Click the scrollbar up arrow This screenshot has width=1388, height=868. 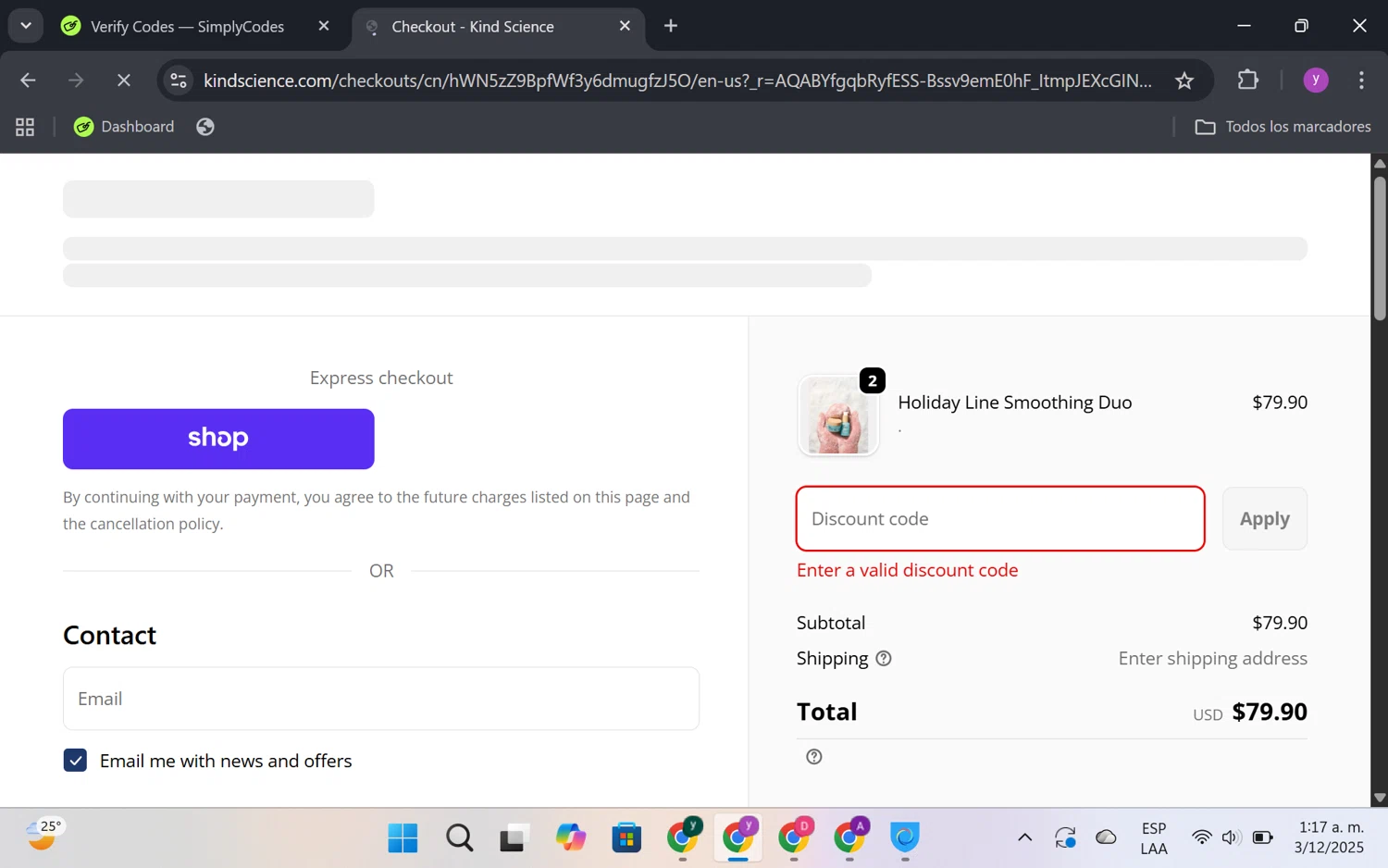tap(1380, 163)
